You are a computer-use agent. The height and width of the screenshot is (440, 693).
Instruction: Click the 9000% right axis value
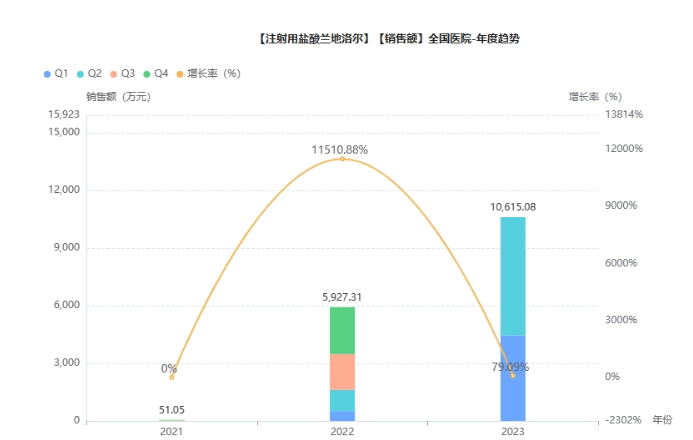pyautogui.click(x=621, y=205)
